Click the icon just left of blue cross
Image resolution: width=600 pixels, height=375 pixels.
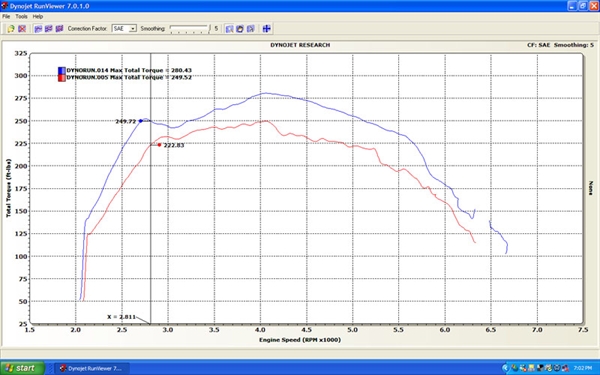[251, 29]
